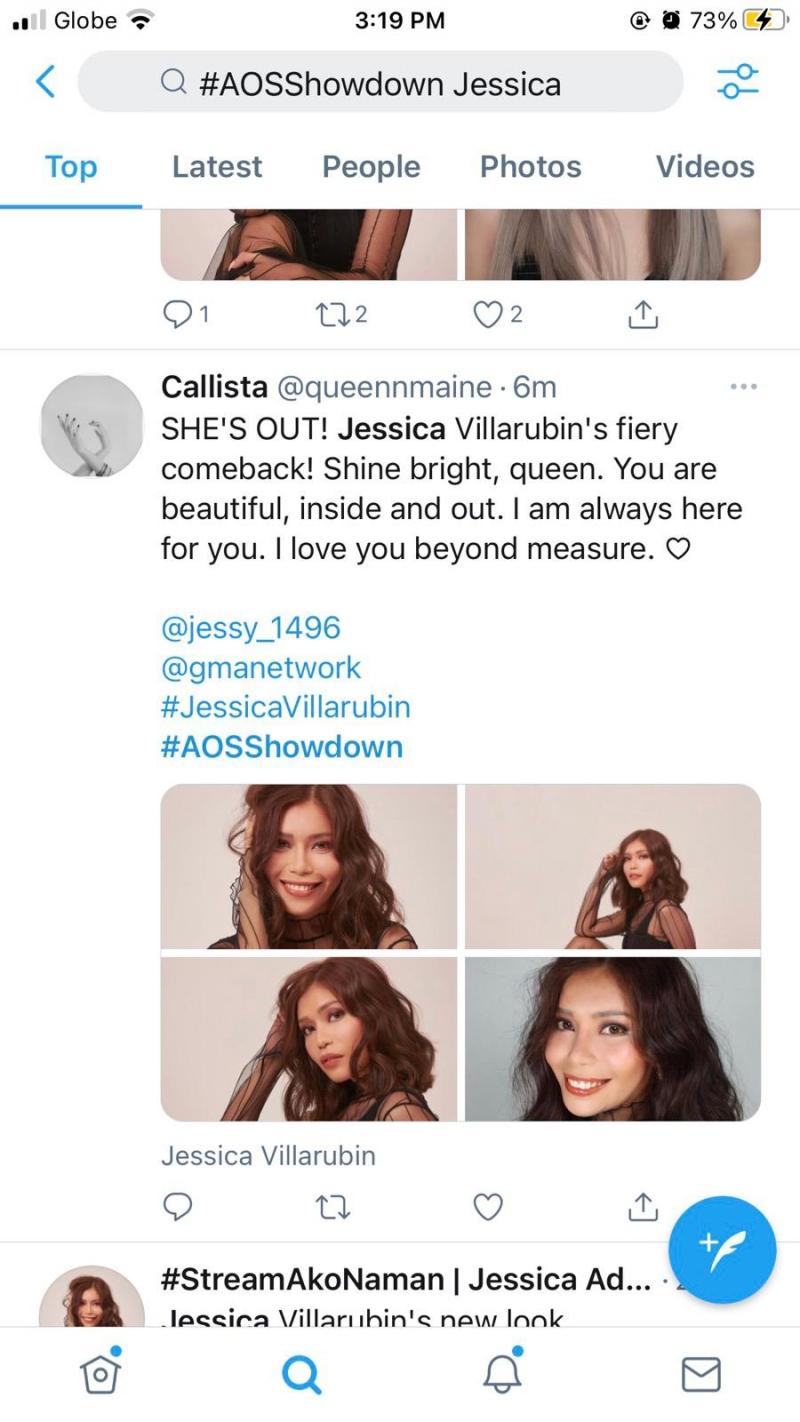This screenshot has width=800, height=1422.
Task: Switch to the Latest tab
Action: (216, 167)
